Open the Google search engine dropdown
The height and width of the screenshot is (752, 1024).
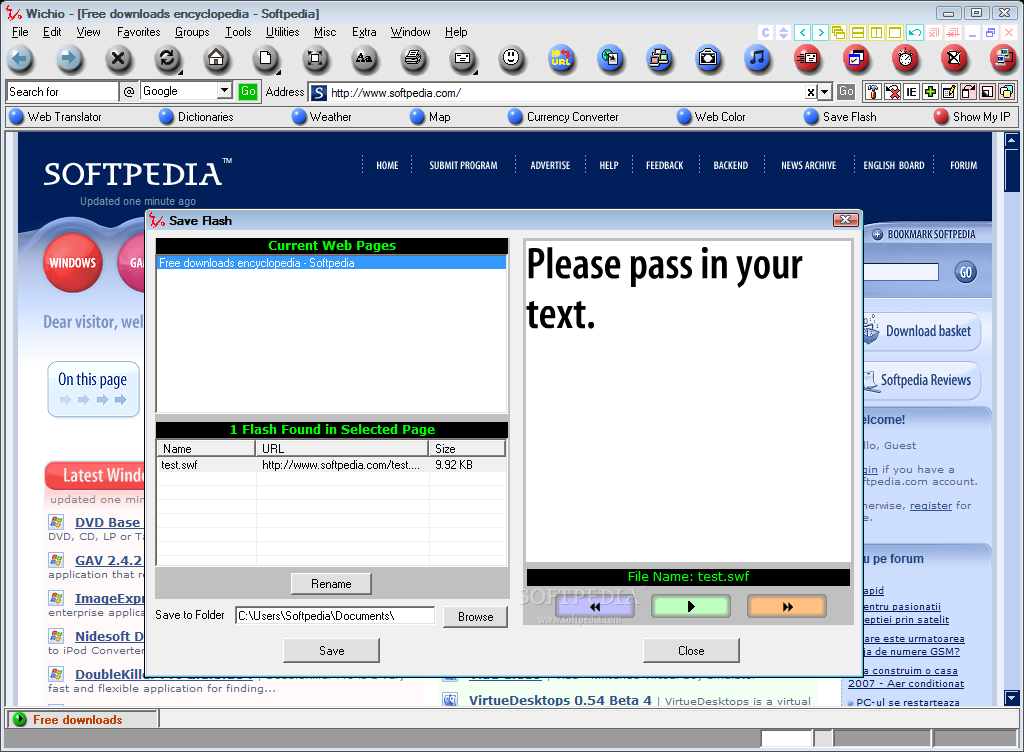[x=225, y=91]
